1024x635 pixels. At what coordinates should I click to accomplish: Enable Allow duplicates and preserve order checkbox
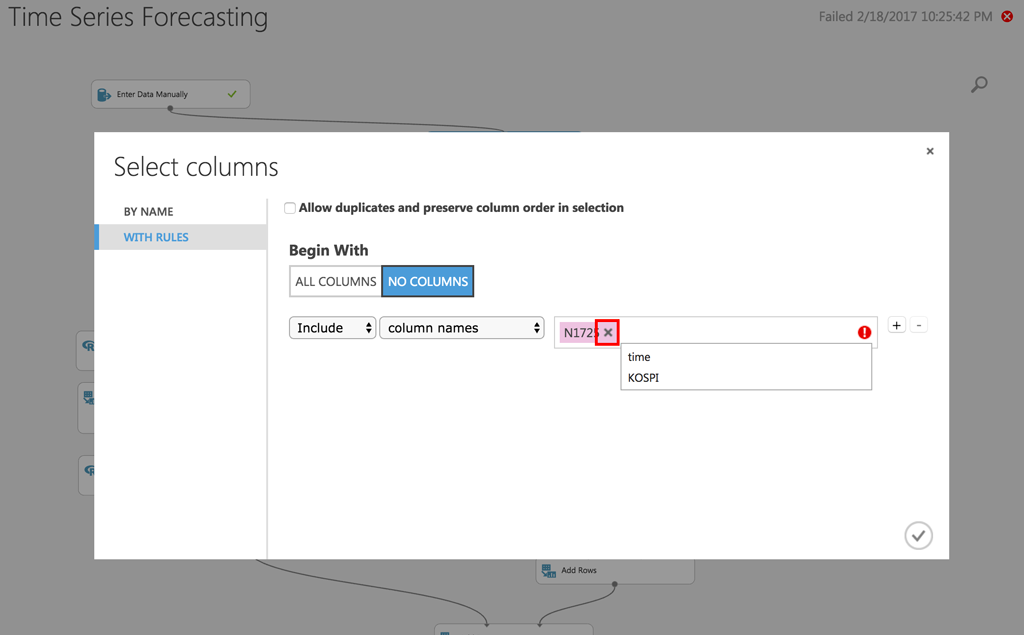click(290, 208)
